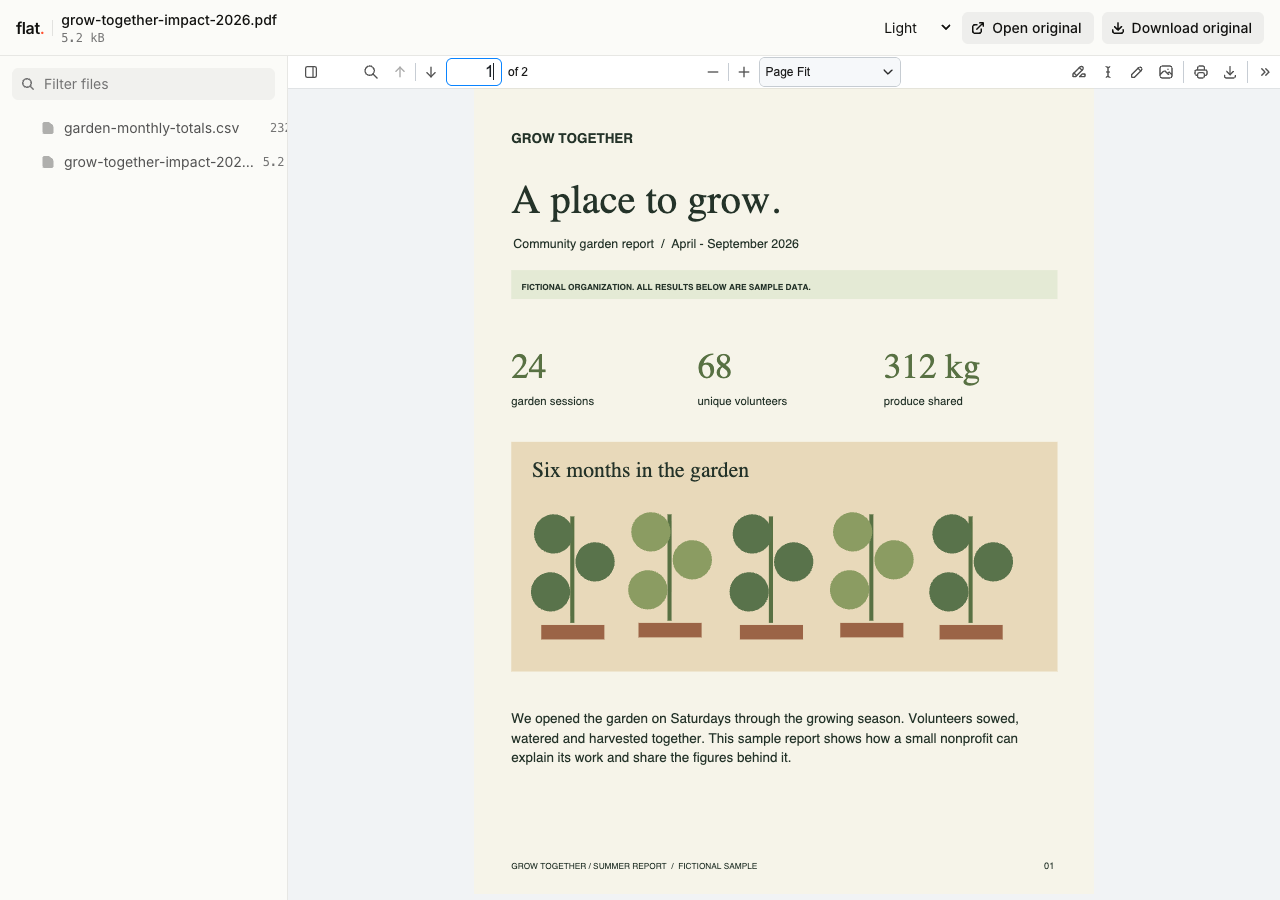Zoom in with the plus icon
This screenshot has height=900, width=1280.
[744, 72]
